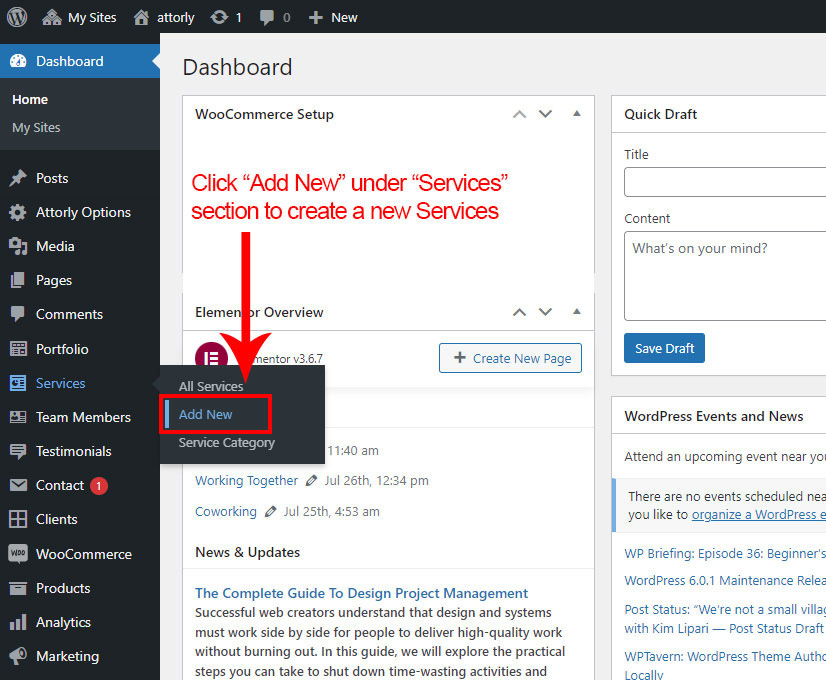Click the WordPress logo icon
This screenshot has height=680, width=826.
click(17, 17)
